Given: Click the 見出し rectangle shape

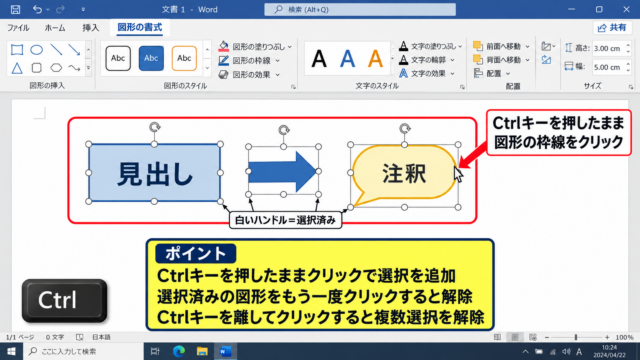Looking at the screenshot, I should tap(154, 173).
